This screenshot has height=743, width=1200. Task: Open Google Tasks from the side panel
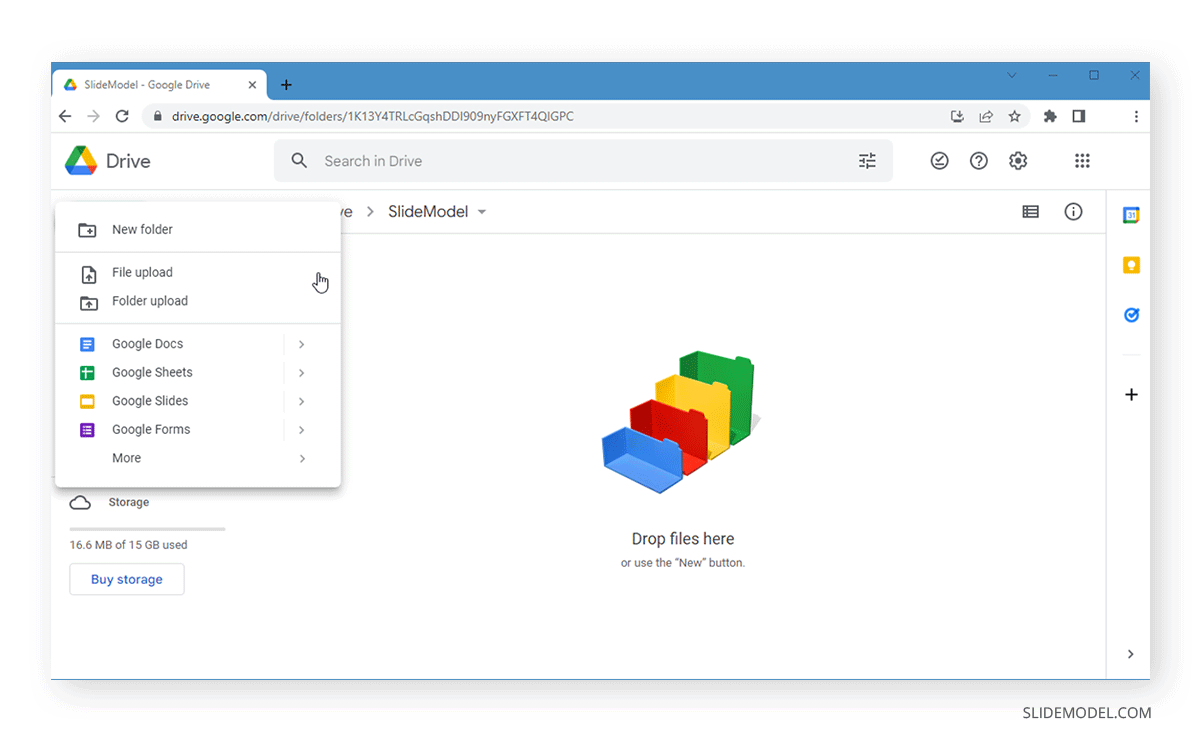(1131, 314)
